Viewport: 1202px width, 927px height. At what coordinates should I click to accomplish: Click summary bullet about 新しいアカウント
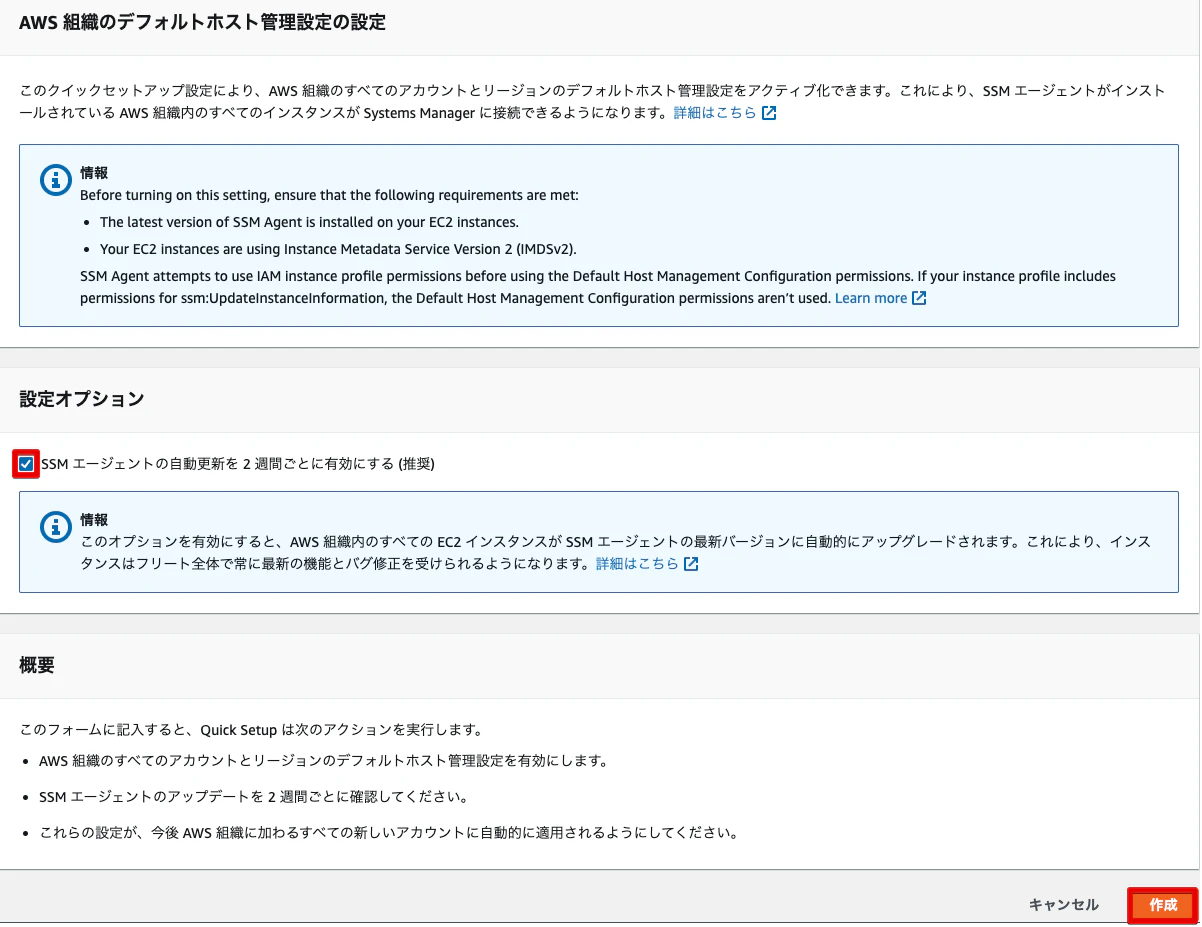coord(388,832)
